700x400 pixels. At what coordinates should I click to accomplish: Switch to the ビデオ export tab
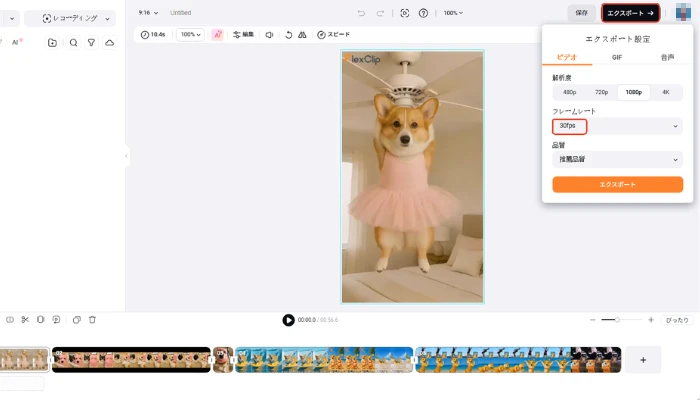(x=567, y=57)
